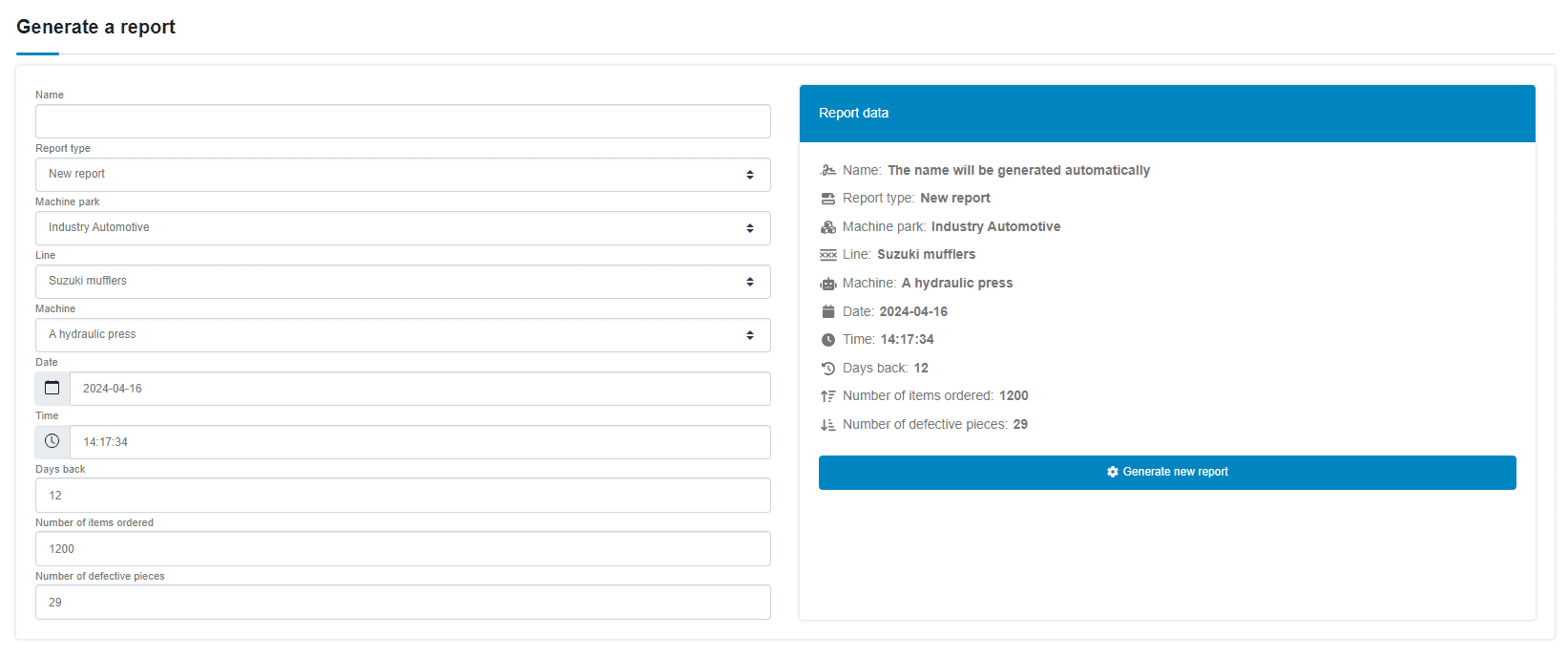This screenshot has width=1568, height=657.
Task: Open the Machine park dropdown
Action: pyautogui.click(x=403, y=228)
